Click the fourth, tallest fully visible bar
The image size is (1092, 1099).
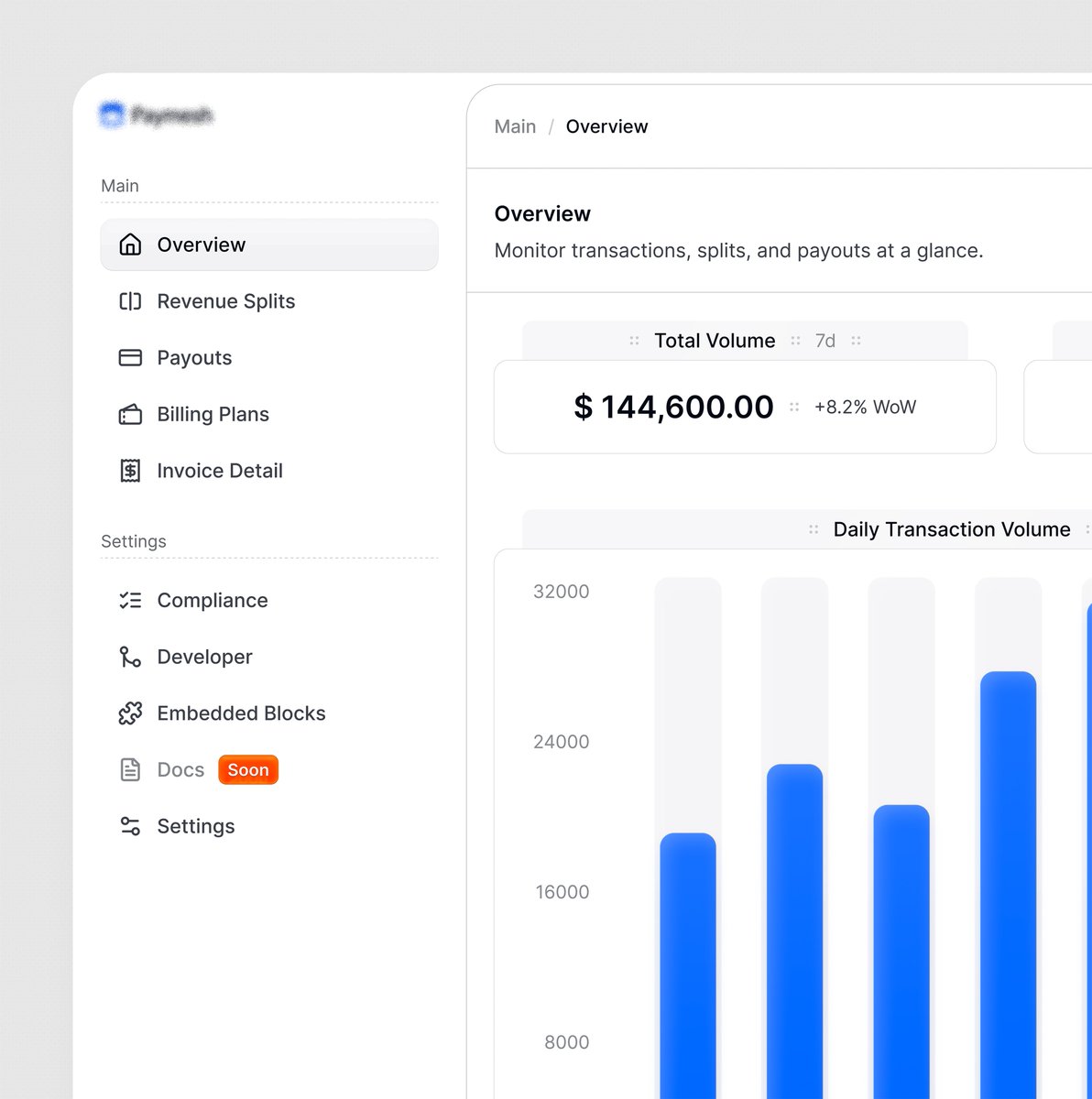point(1009,886)
